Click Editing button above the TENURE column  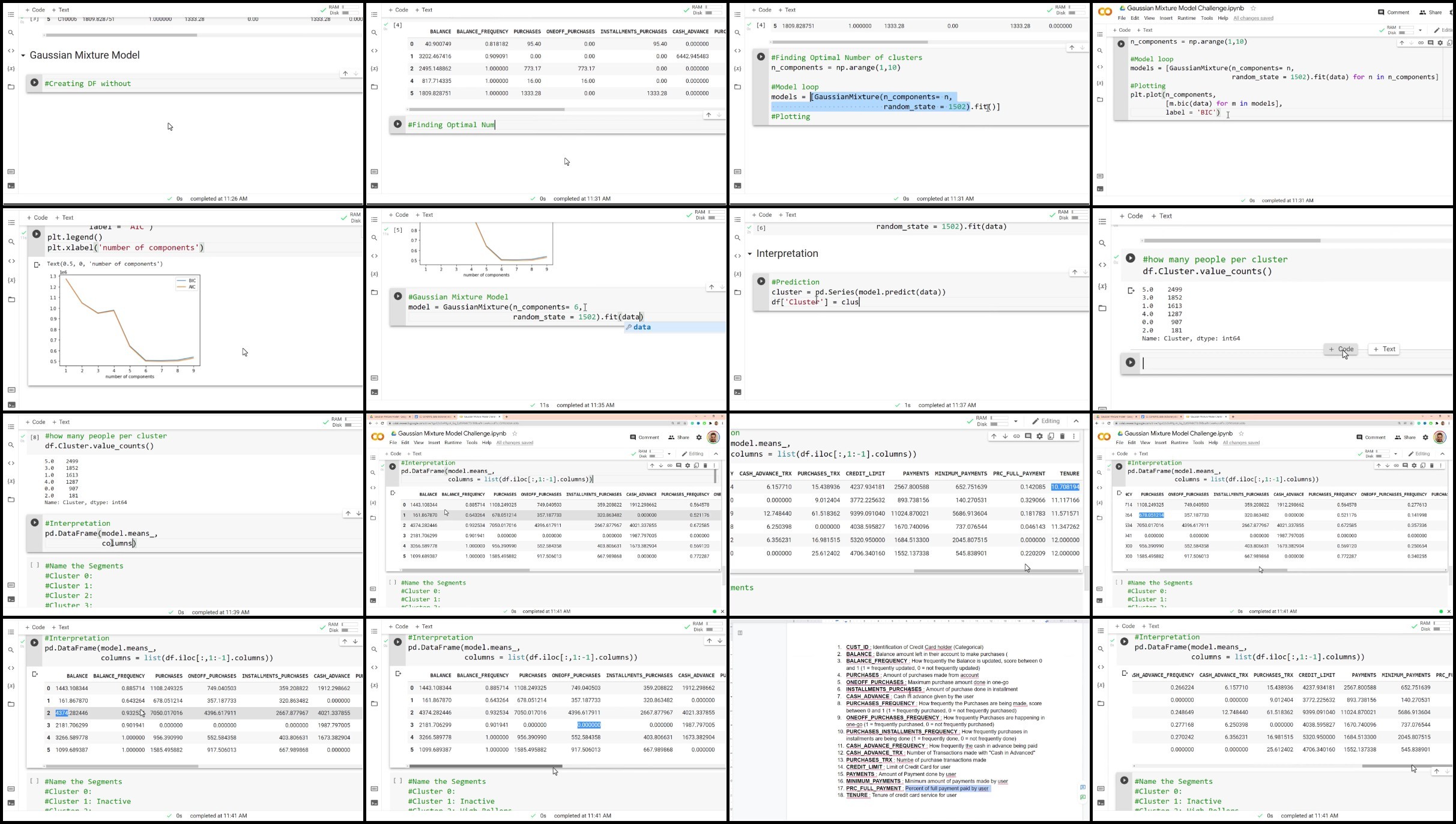1047,421
